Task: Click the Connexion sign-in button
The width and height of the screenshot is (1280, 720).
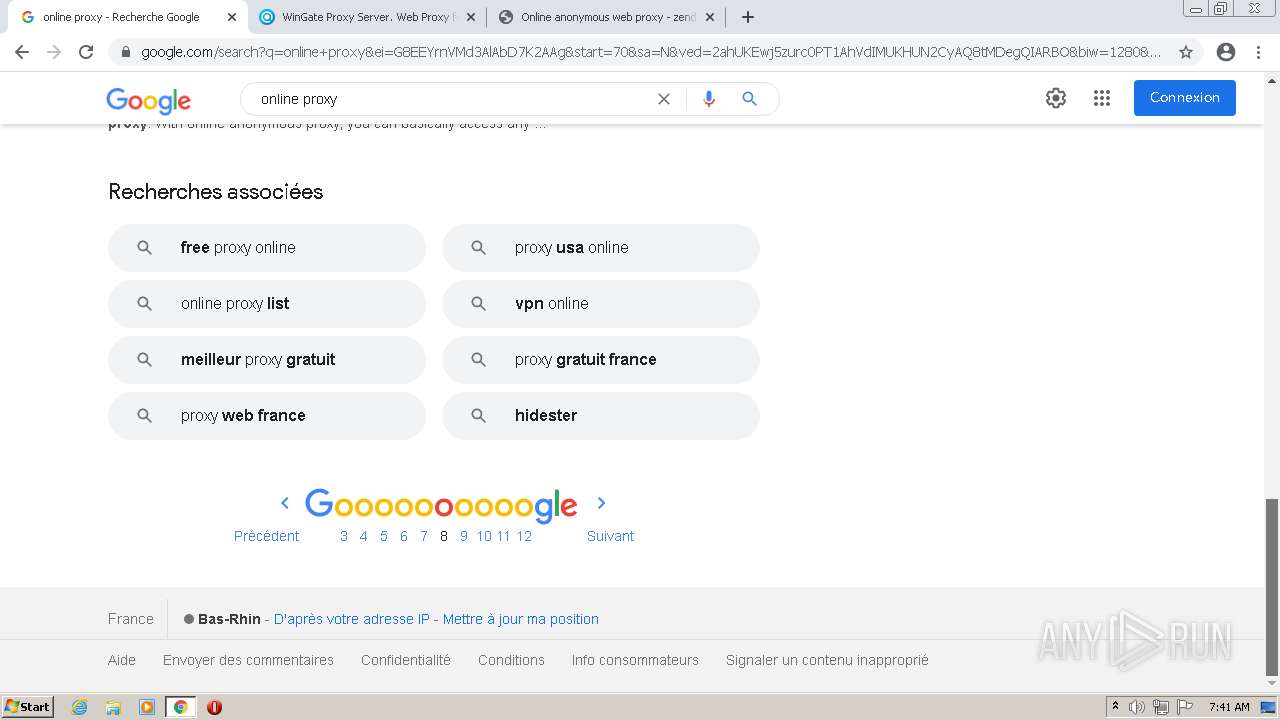Action: [1184, 98]
